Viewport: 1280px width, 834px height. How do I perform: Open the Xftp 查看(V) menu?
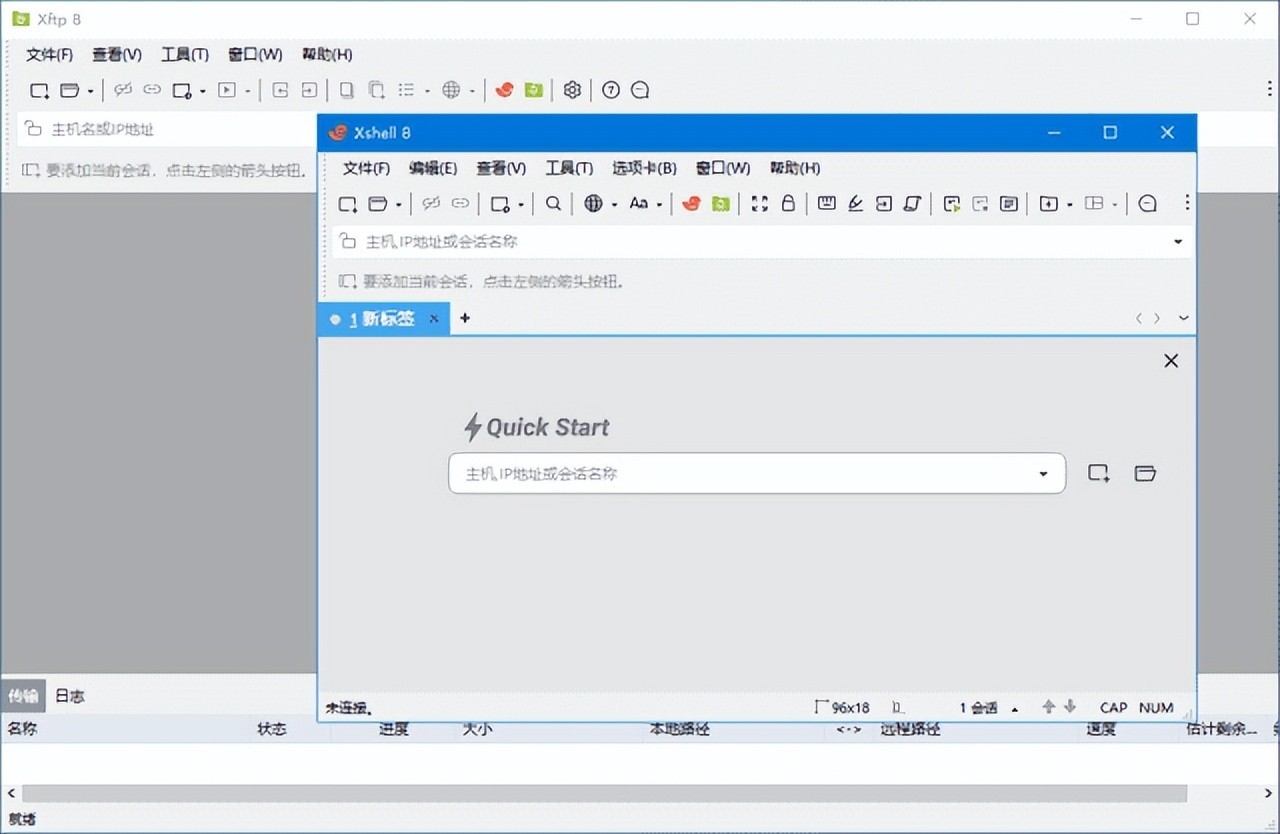pos(117,54)
